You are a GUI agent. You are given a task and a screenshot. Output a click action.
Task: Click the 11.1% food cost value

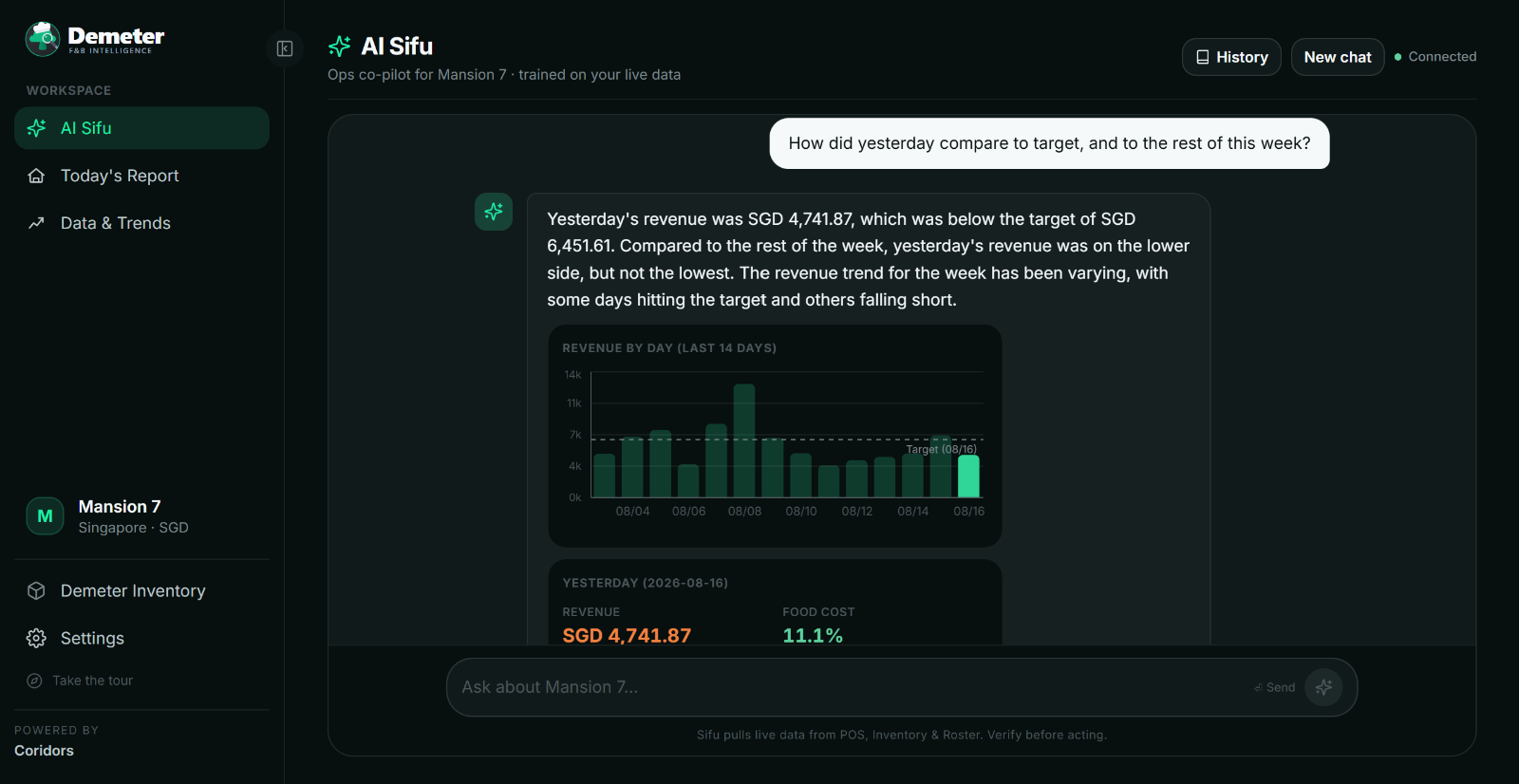click(813, 636)
